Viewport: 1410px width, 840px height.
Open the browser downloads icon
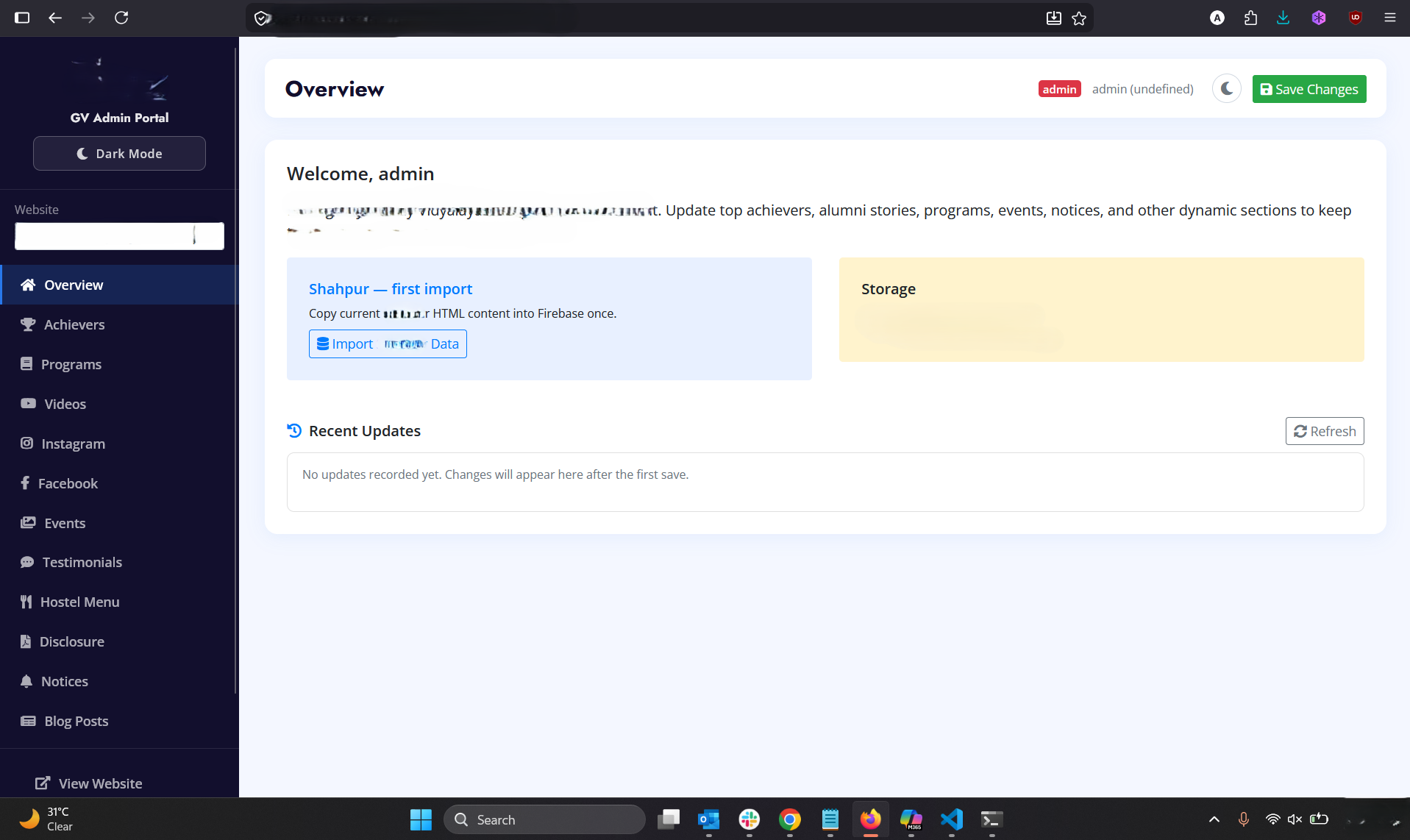(x=1283, y=18)
